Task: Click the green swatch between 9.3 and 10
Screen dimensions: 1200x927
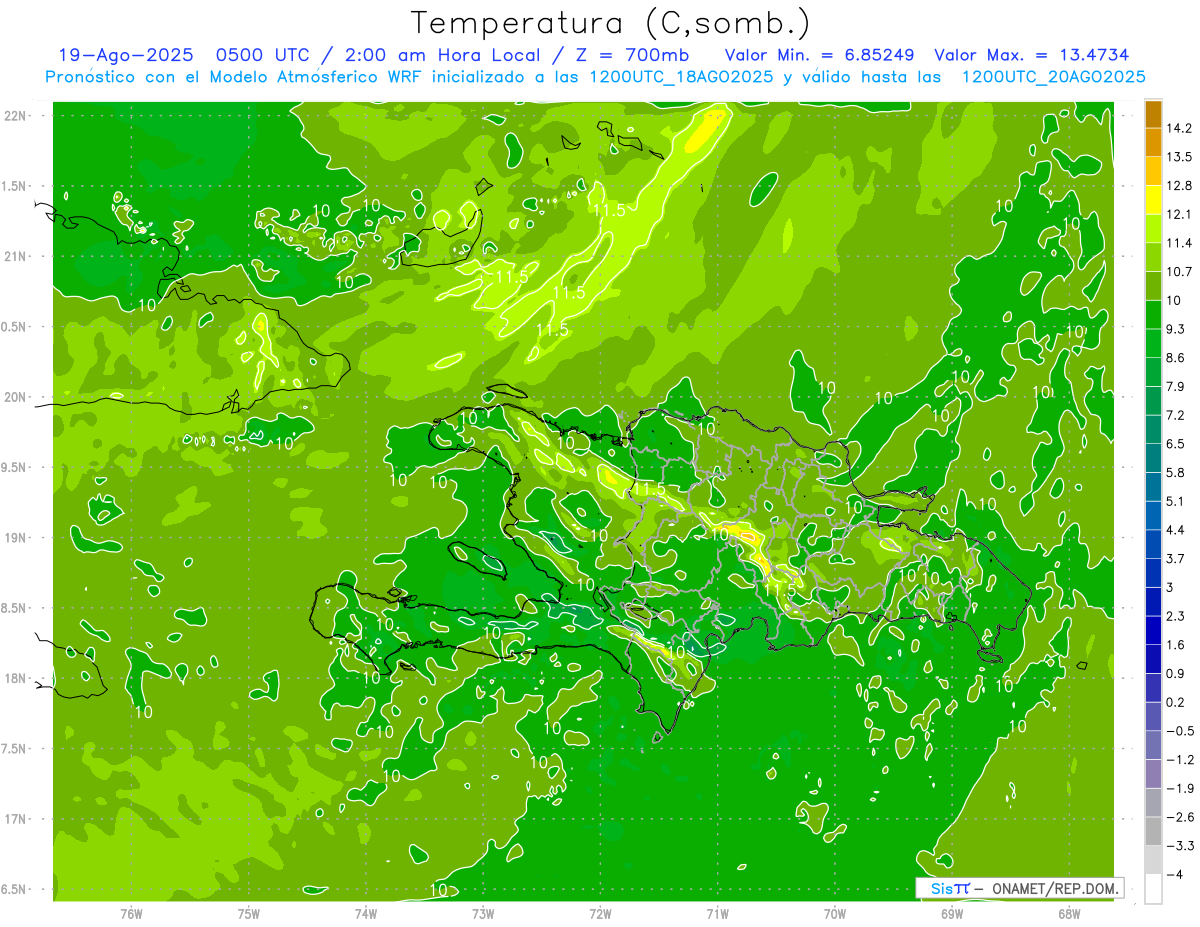Action: (x=1154, y=315)
